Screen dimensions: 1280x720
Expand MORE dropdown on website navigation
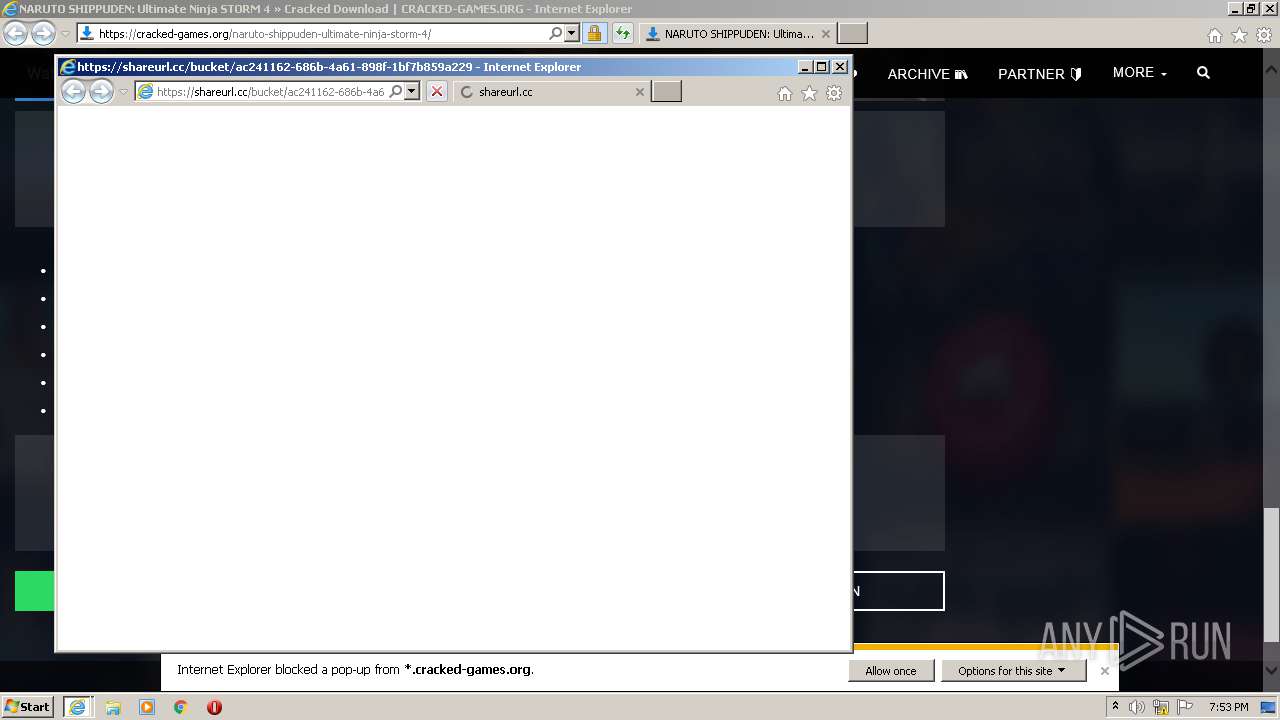click(x=1140, y=73)
